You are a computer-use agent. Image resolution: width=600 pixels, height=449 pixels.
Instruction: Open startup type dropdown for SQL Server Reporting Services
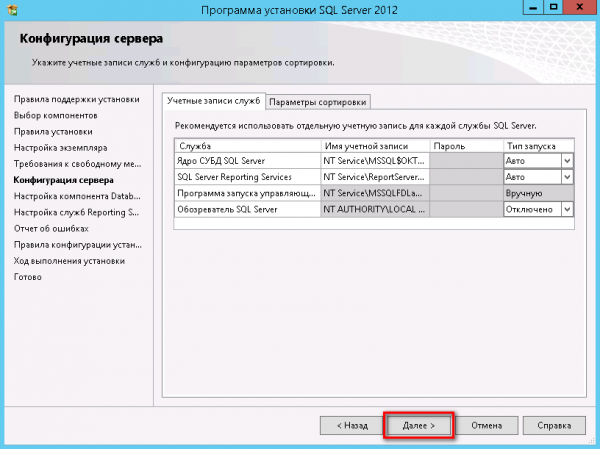click(x=566, y=177)
